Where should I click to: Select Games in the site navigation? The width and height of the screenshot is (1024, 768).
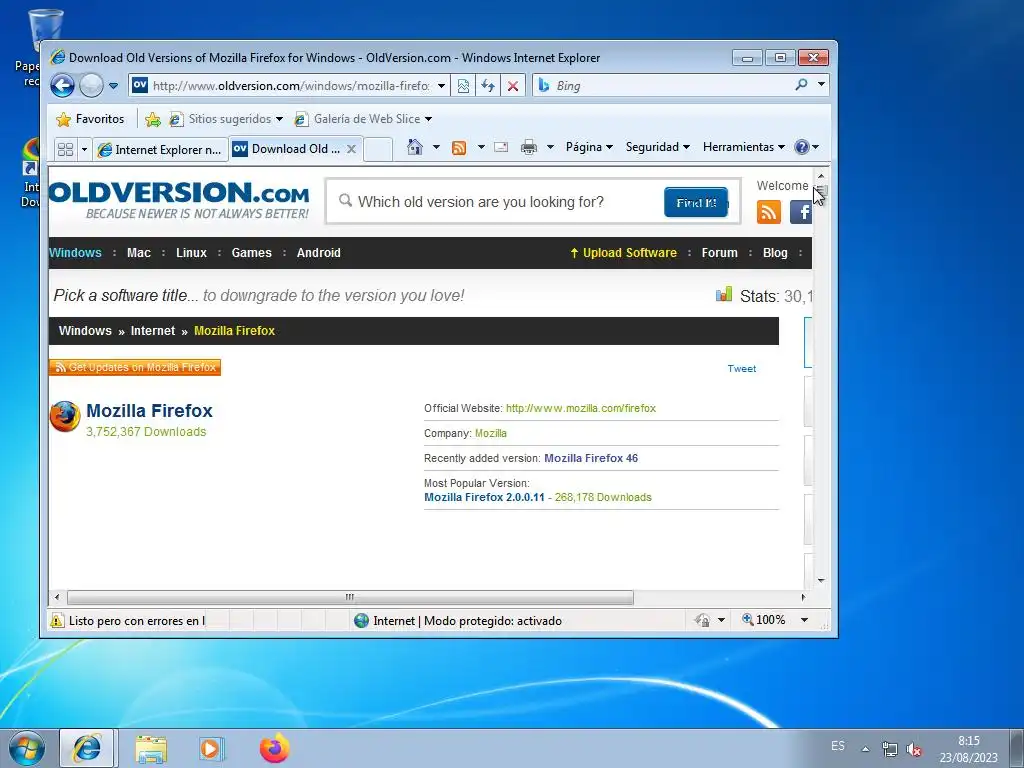251,253
